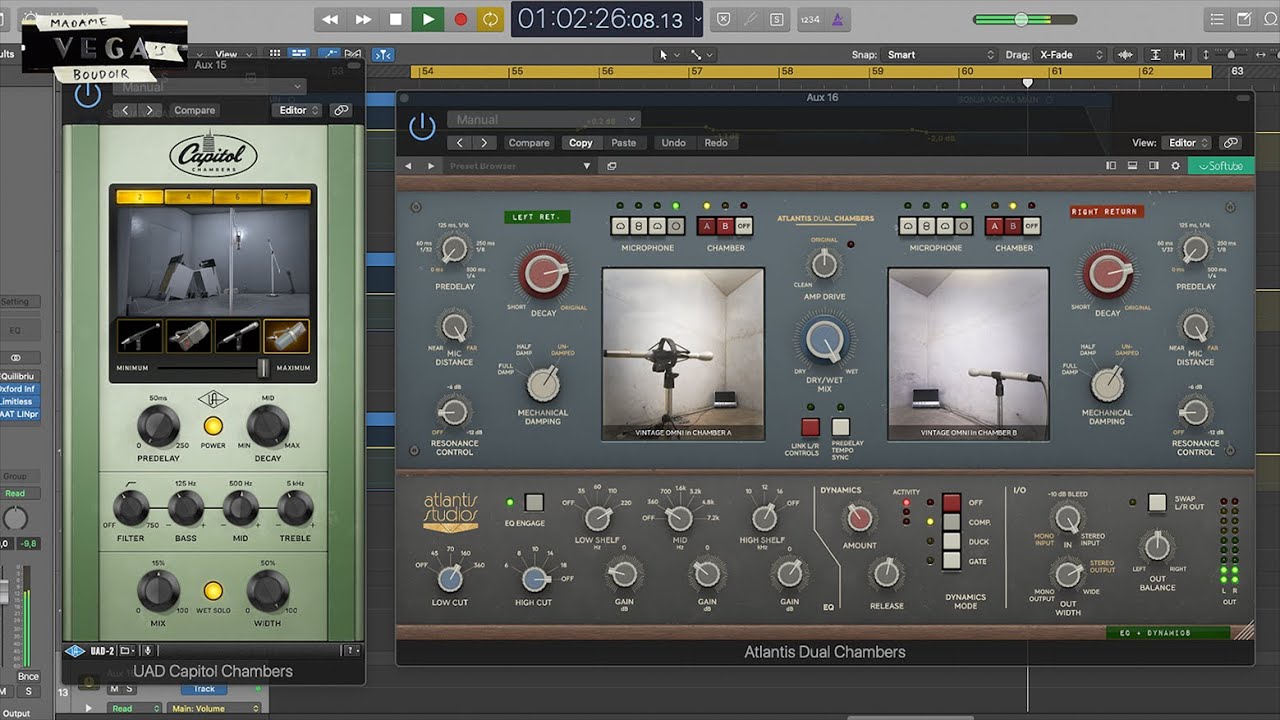This screenshot has height=720, width=1280.
Task: Select Capitol chamber tab 6
Action: (x=237, y=197)
